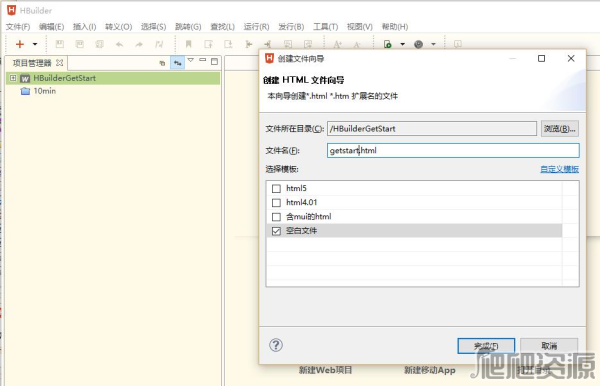Click the increase font size A+ icon

click(x=337, y=44)
